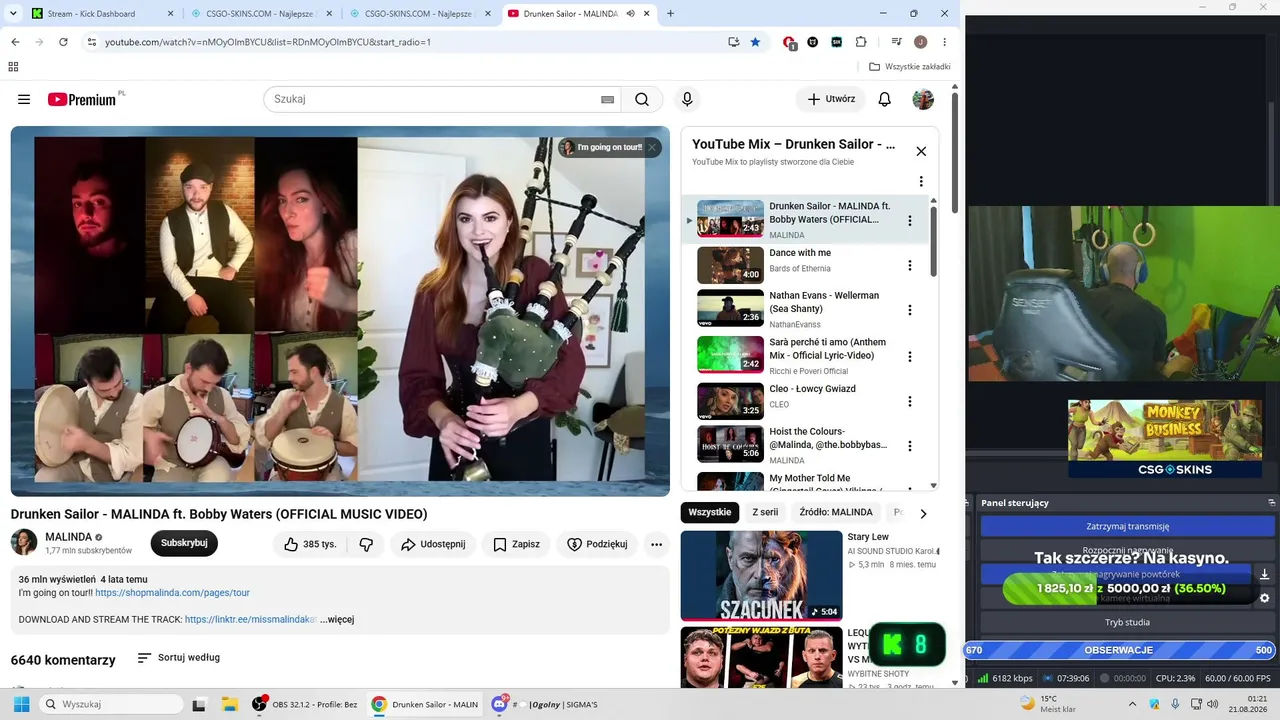Open the YouTube account avatar menu
1280x720 pixels.
(x=923, y=99)
